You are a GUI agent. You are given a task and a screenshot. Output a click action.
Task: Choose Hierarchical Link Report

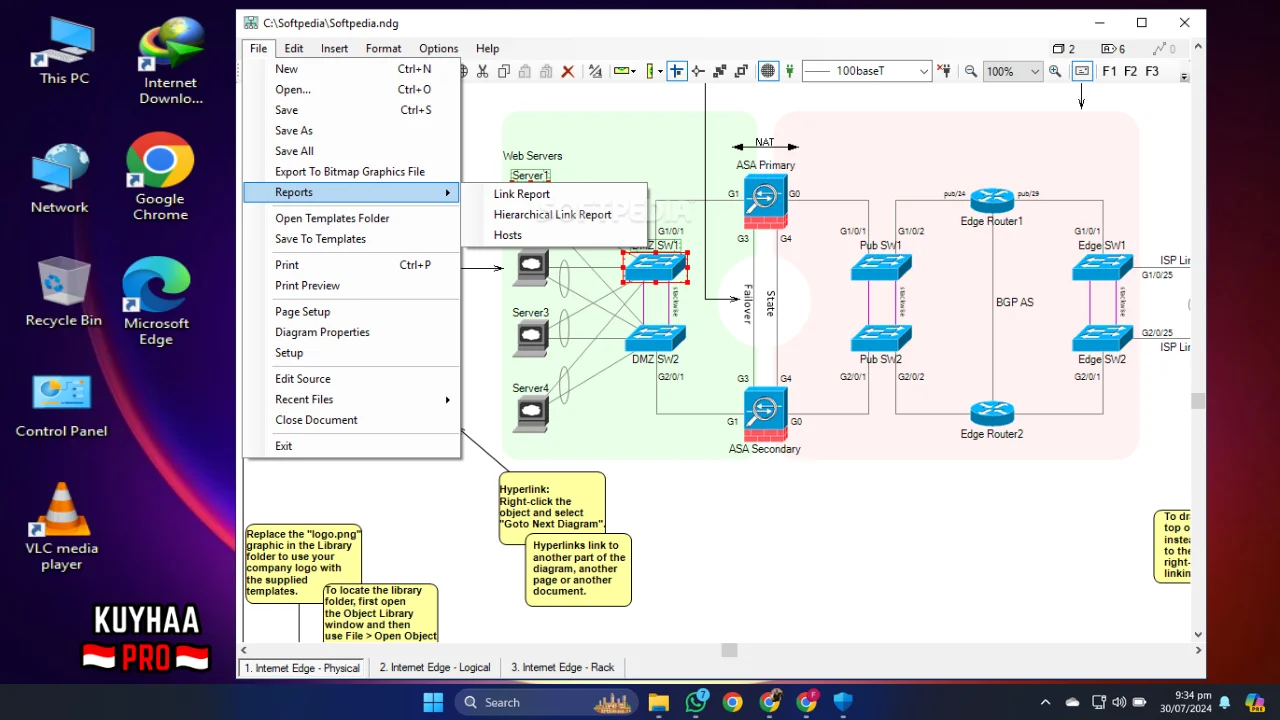[553, 214]
